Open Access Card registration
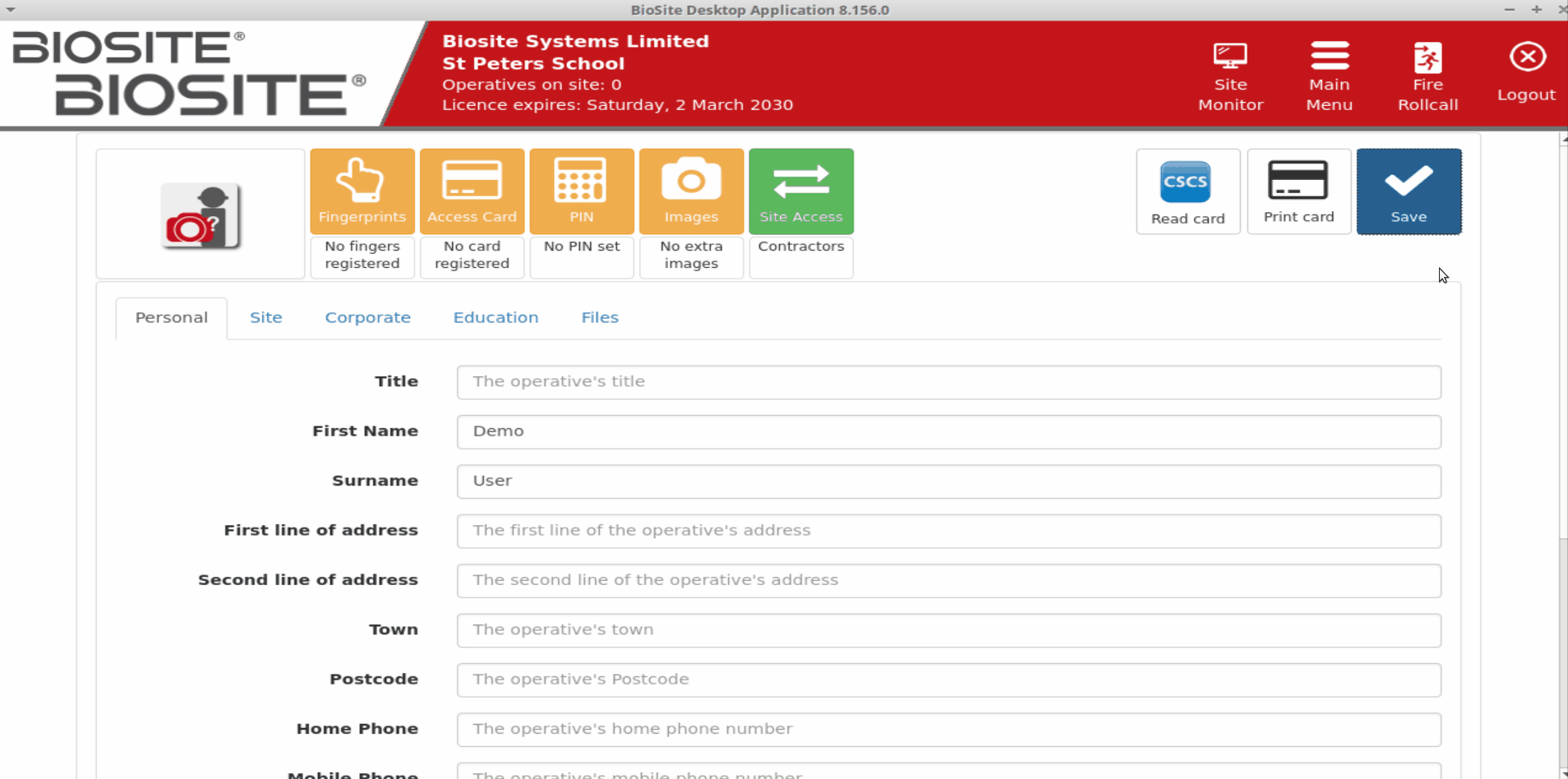 pyautogui.click(x=472, y=191)
